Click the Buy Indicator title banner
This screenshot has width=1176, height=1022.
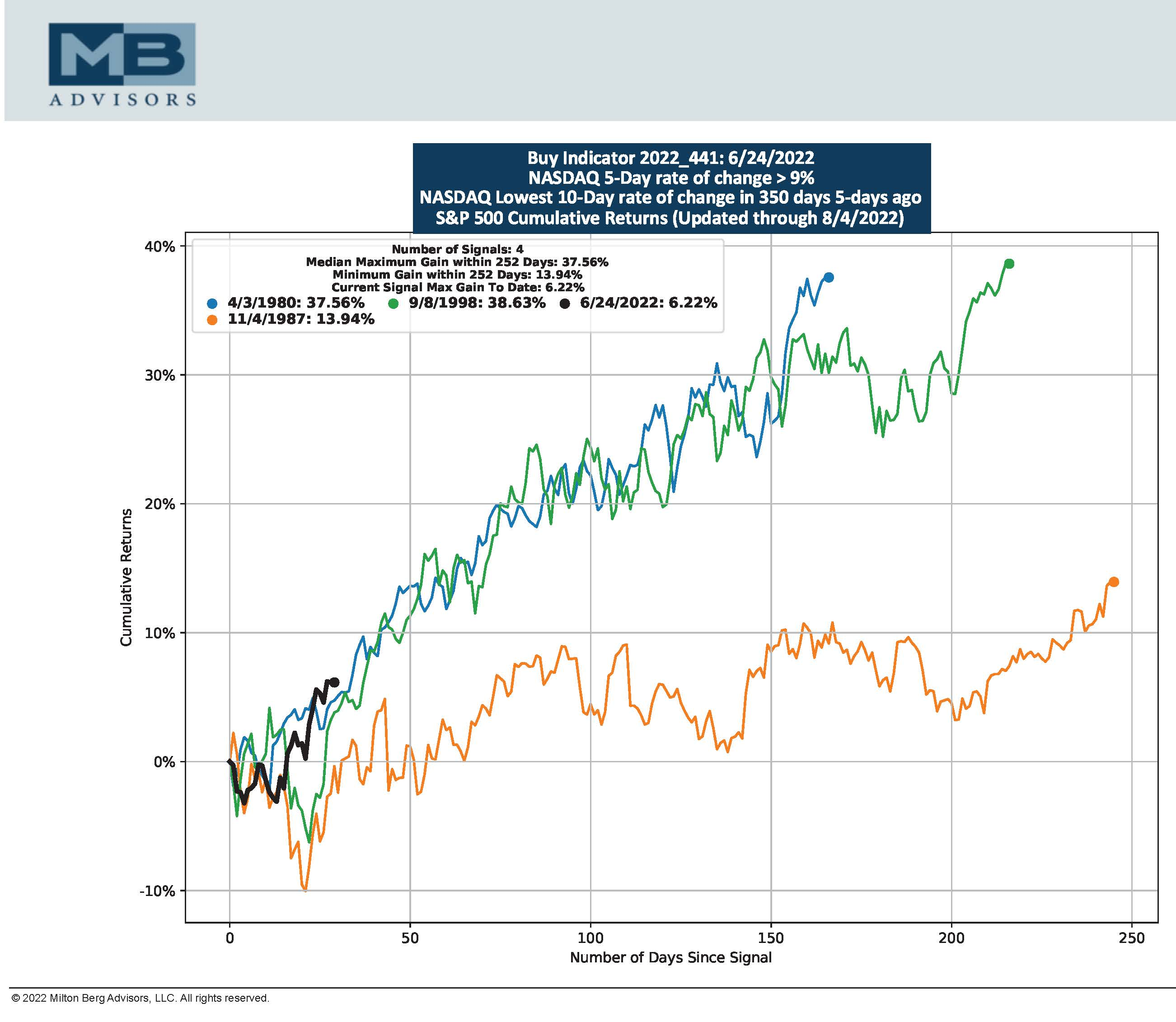[671, 188]
